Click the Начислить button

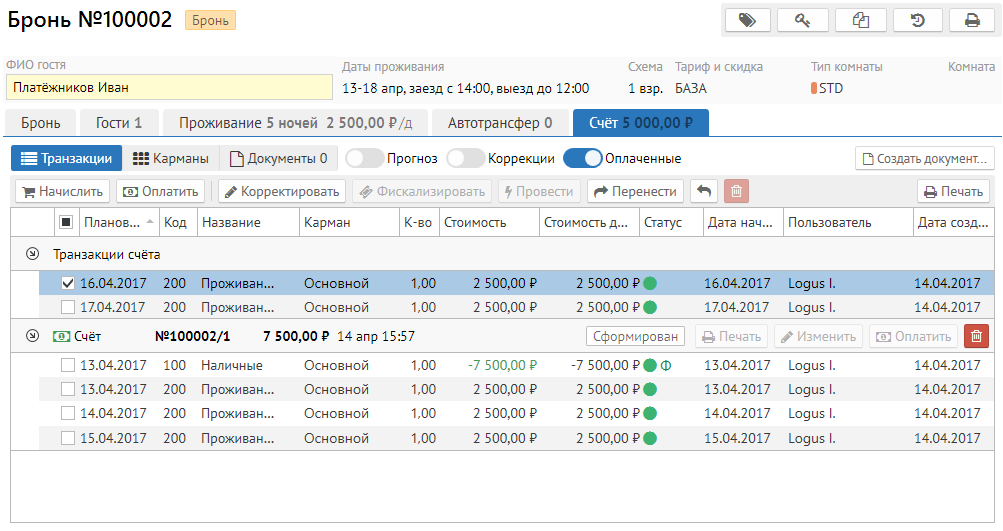[x=62, y=192]
